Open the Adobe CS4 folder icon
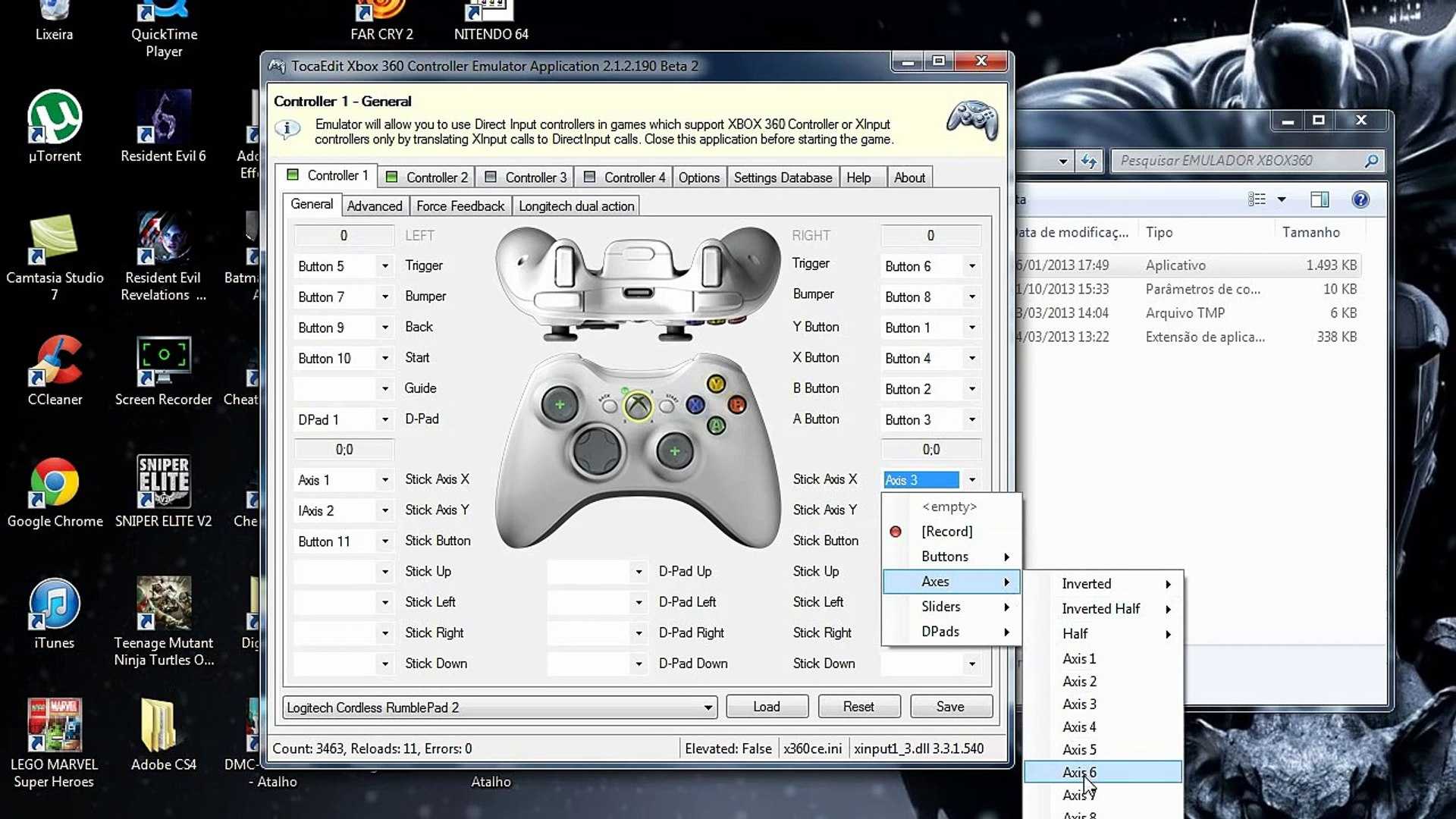Screen dimensions: 1456x819 point(163,734)
